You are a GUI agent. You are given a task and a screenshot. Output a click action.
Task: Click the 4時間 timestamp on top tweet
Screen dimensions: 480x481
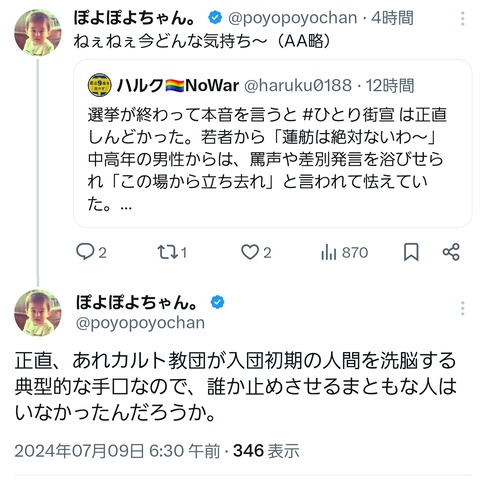pos(392,18)
